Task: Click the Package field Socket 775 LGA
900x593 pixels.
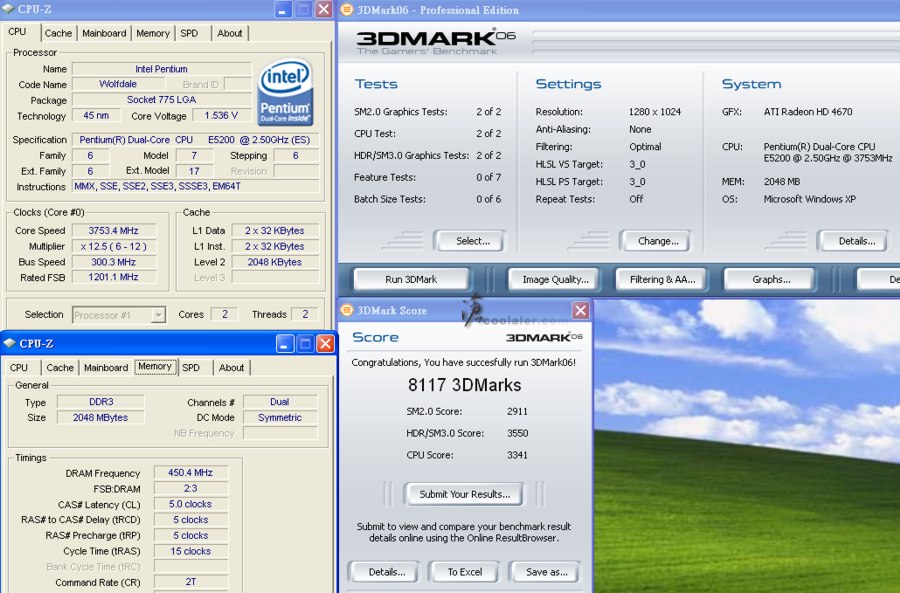Action: (161, 100)
